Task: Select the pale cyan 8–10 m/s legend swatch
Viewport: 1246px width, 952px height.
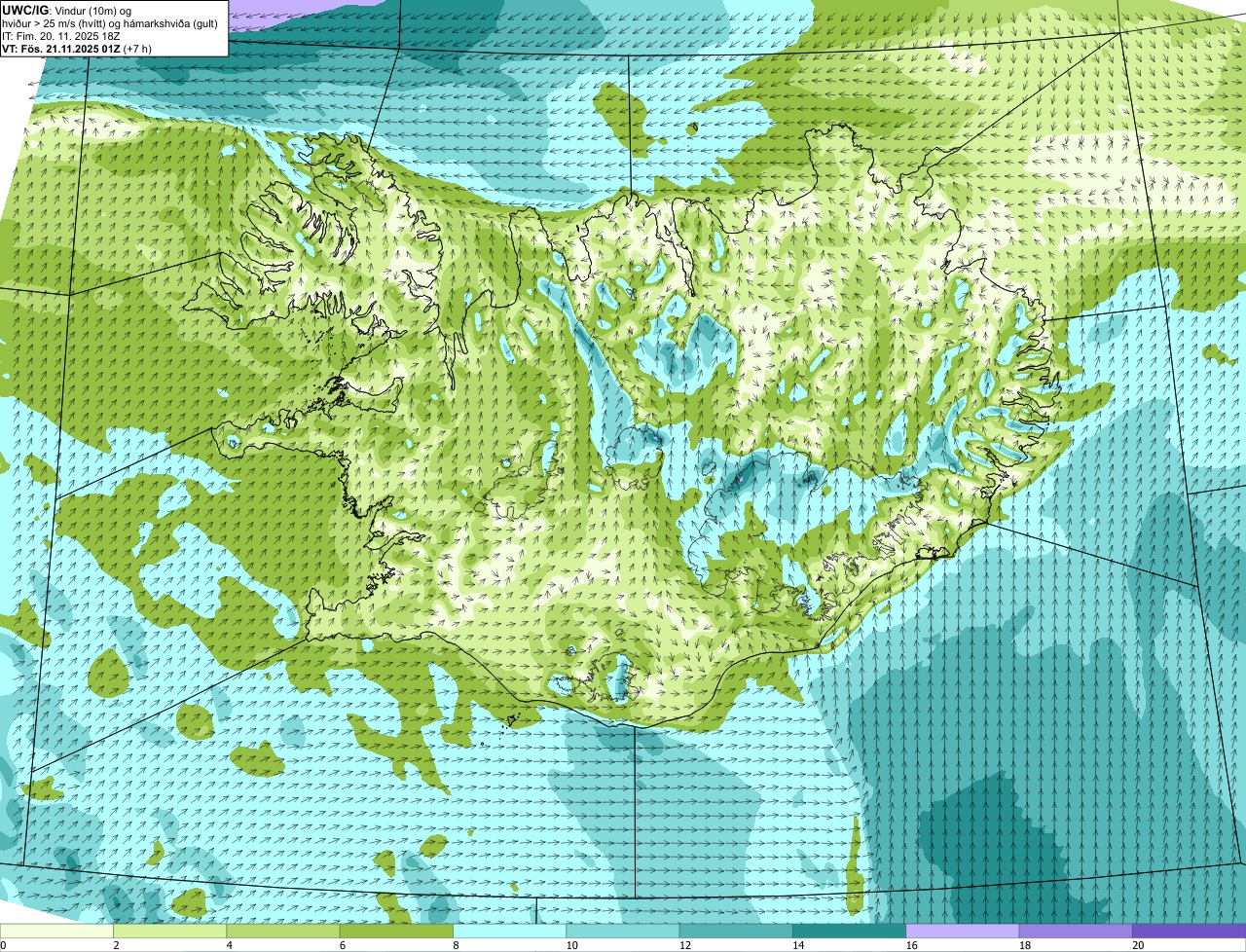Action: point(510,931)
